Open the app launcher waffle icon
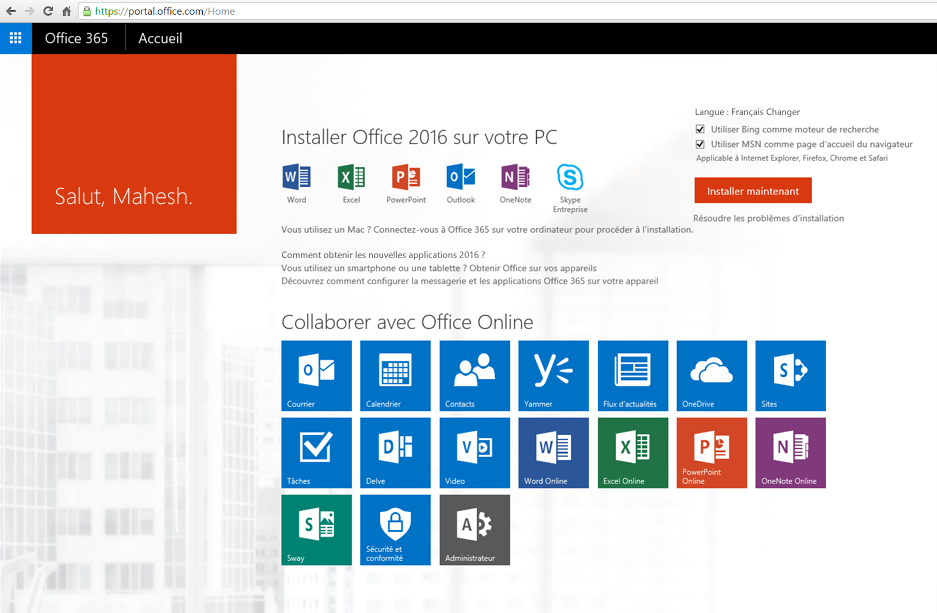Screen dimensions: 937x613 [x=16, y=38]
